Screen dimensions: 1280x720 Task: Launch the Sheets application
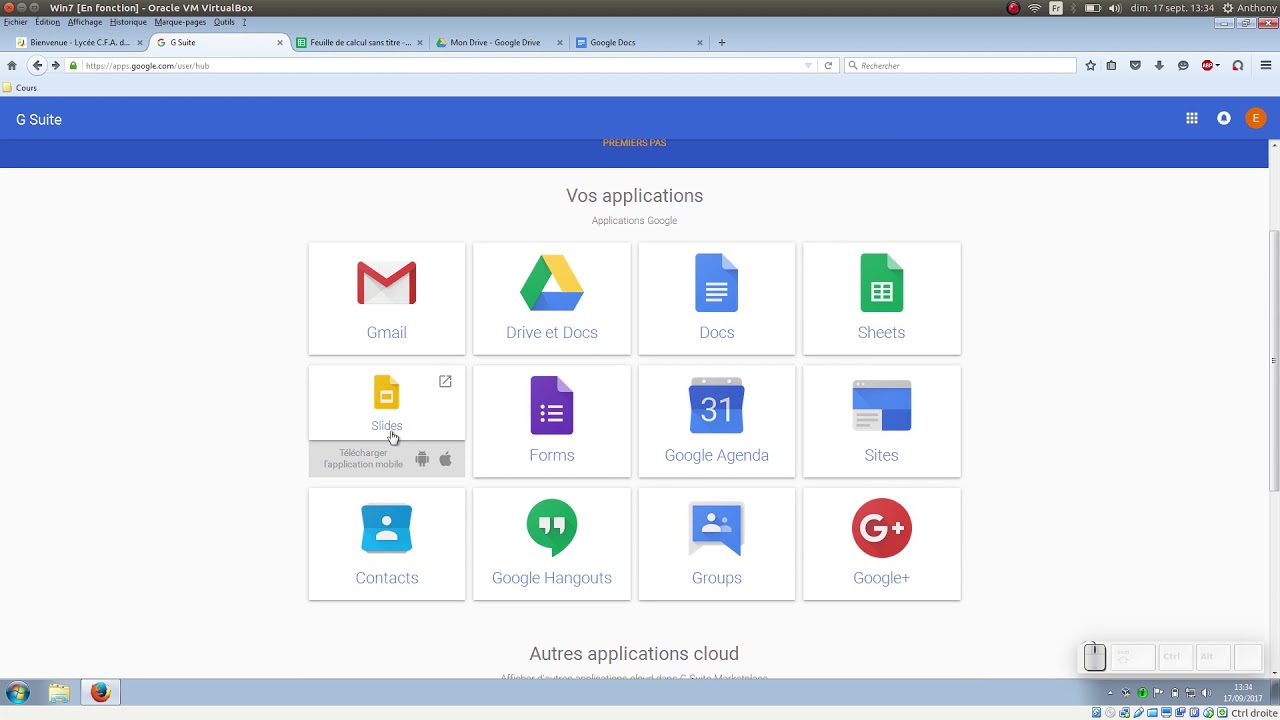pyautogui.click(x=881, y=298)
